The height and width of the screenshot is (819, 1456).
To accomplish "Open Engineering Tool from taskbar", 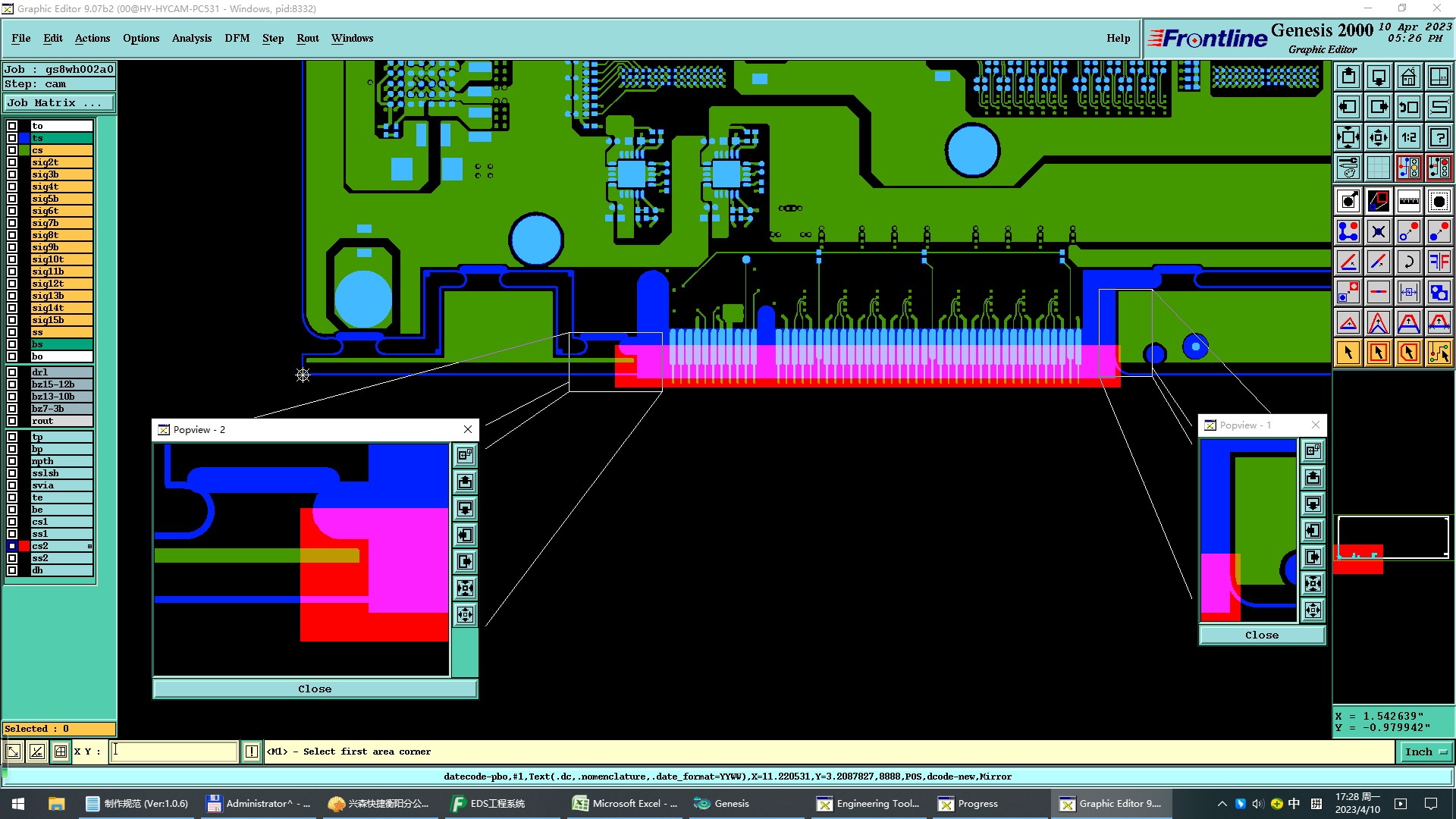I will tap(869, 804).
